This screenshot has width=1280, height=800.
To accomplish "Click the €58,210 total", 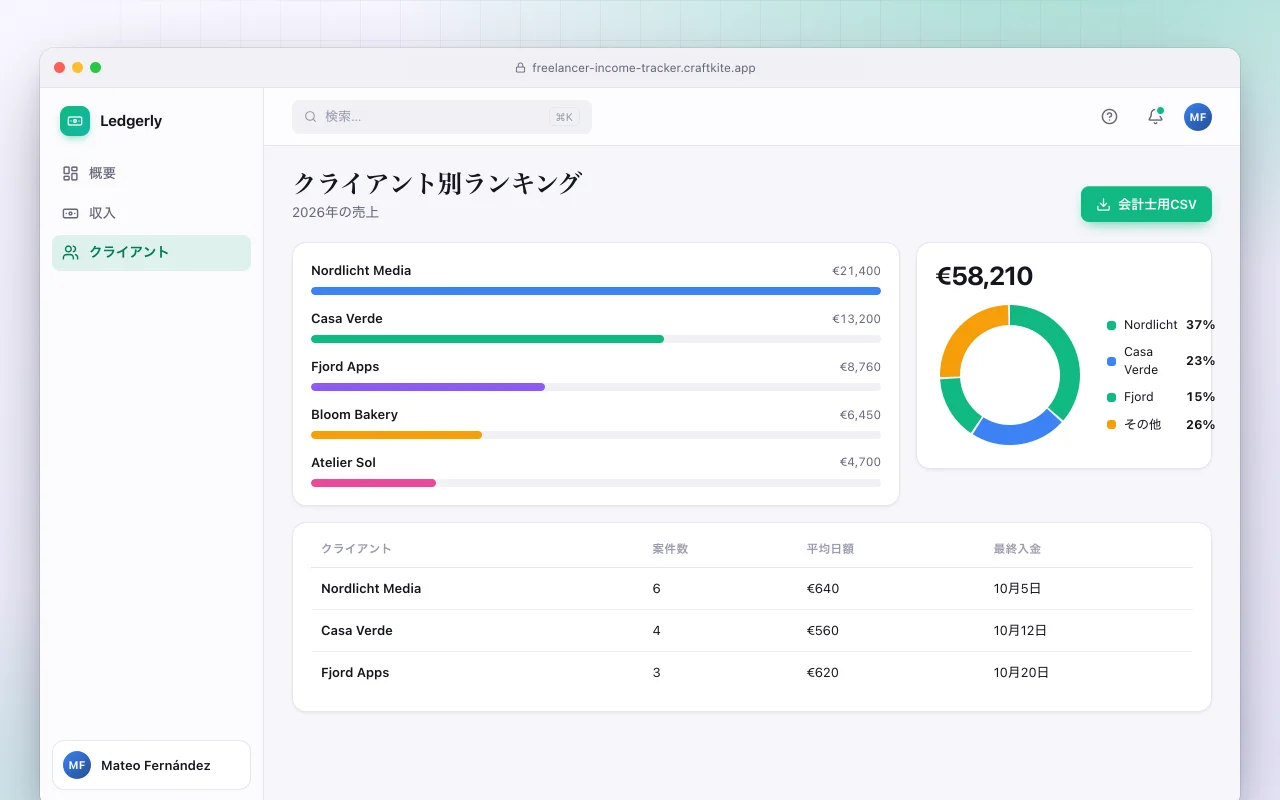I will [984, 276].
